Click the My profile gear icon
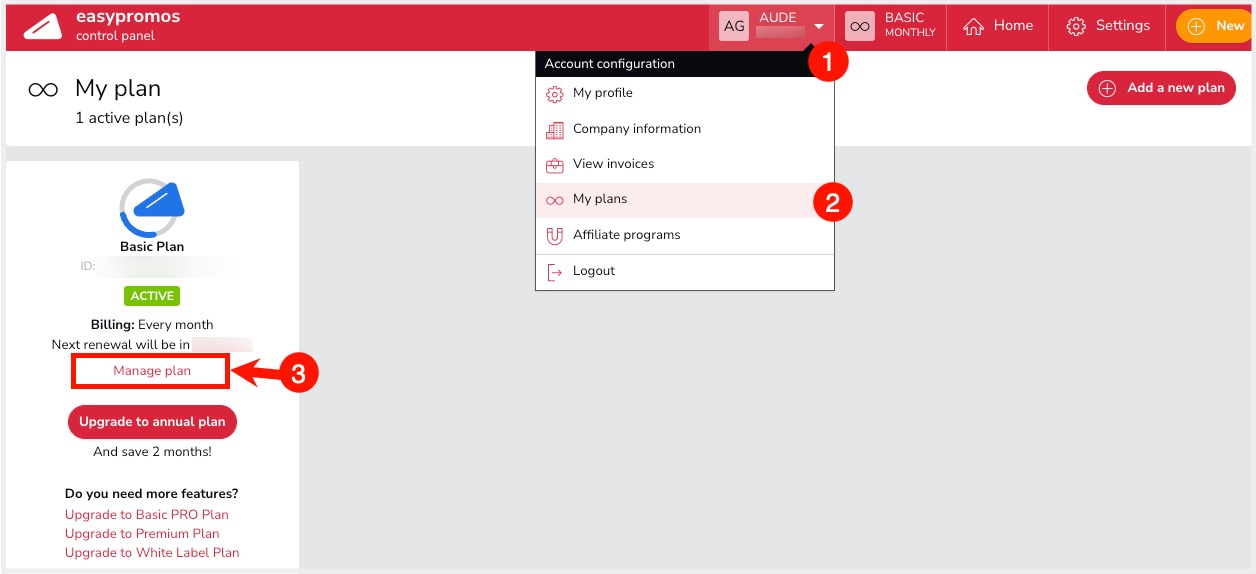This screenshot has height=574, width=1256. (554, 94)
